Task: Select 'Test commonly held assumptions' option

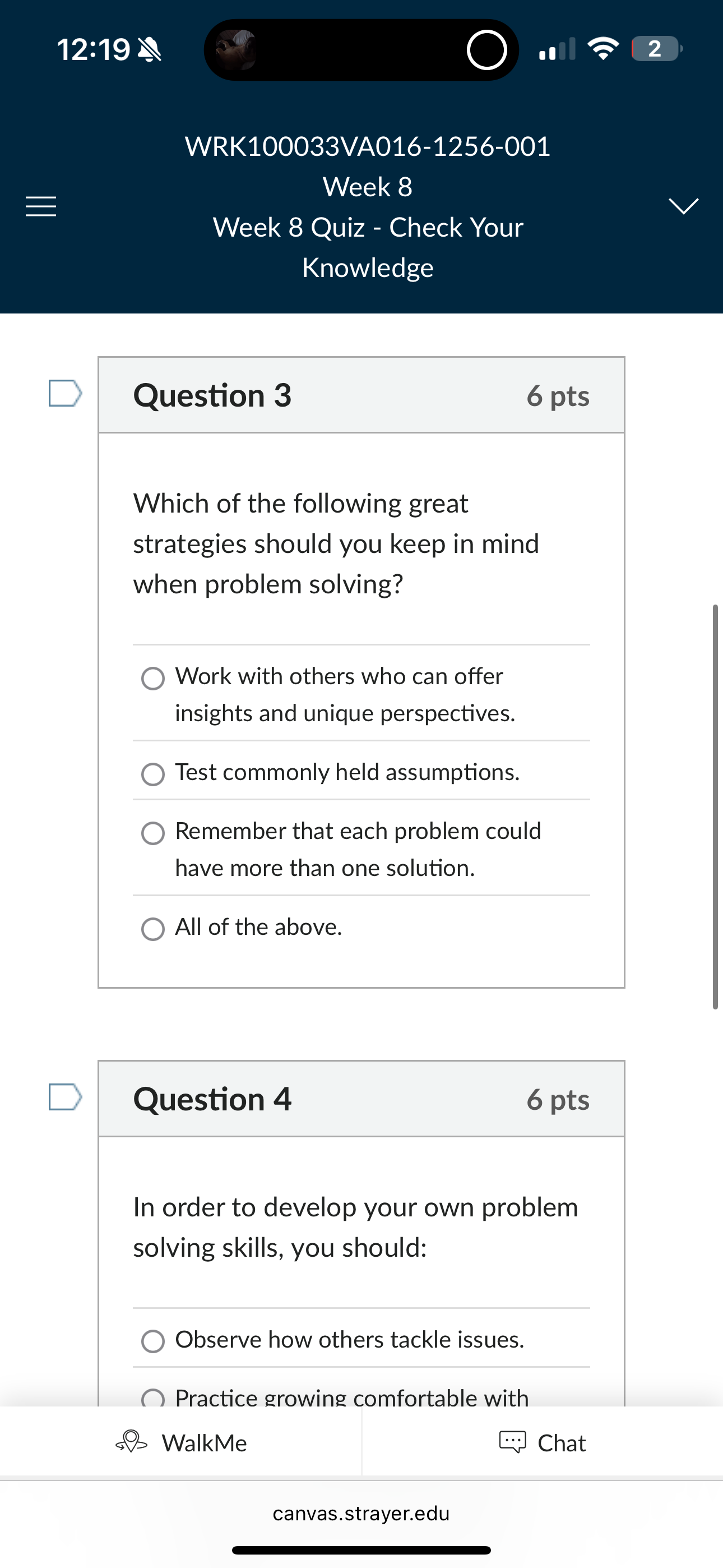Action: pyautogui.click(x=153, y=774)
